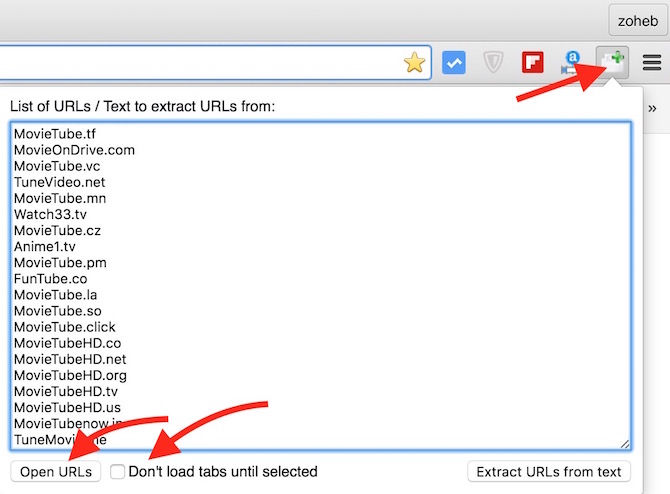Click the grey shield extension icon
Screen dimensions: 670x494
point(493,62)
